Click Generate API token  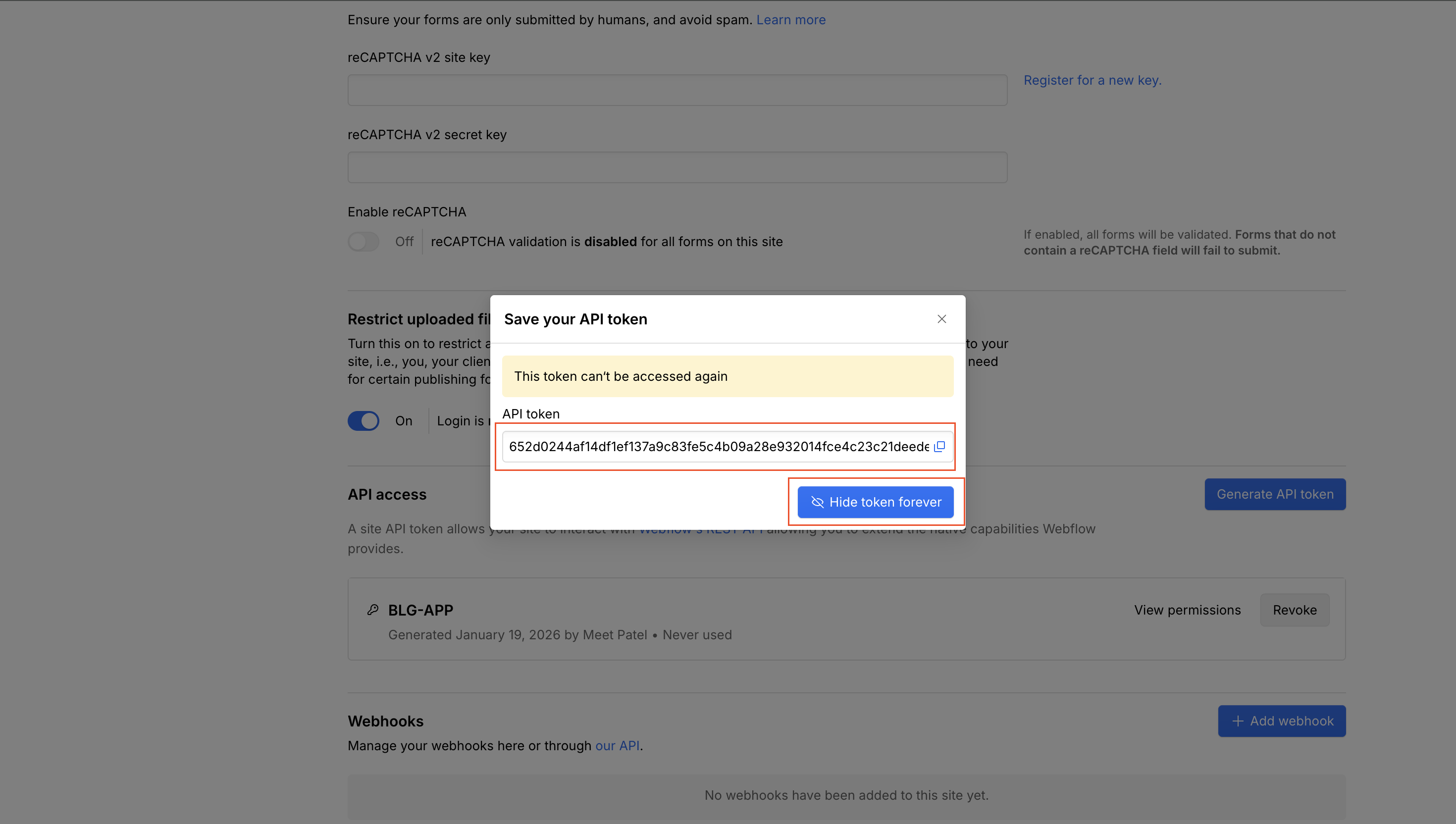[x=1275, y=494]
